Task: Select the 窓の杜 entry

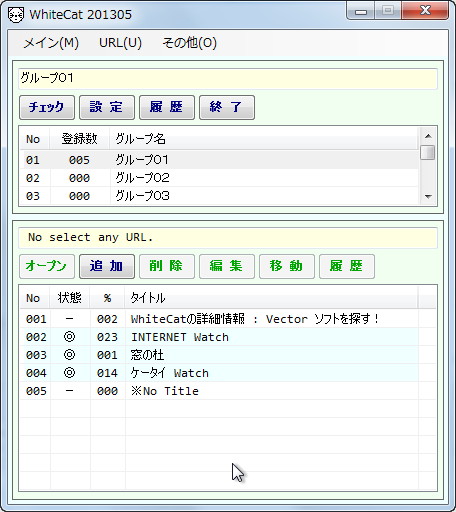Action: pyautogui.click(x=218, y=355)
